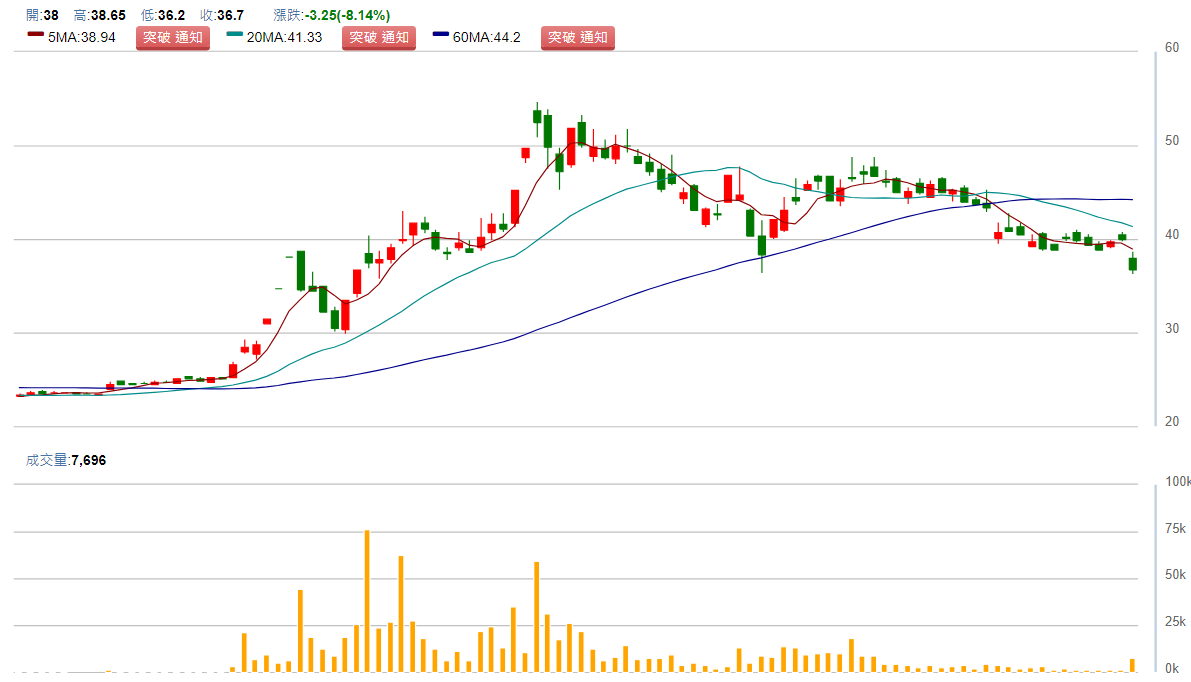The image size is (1191, 682).
Task: Click the tallest orange volume bar
Action: coord(367,600)
